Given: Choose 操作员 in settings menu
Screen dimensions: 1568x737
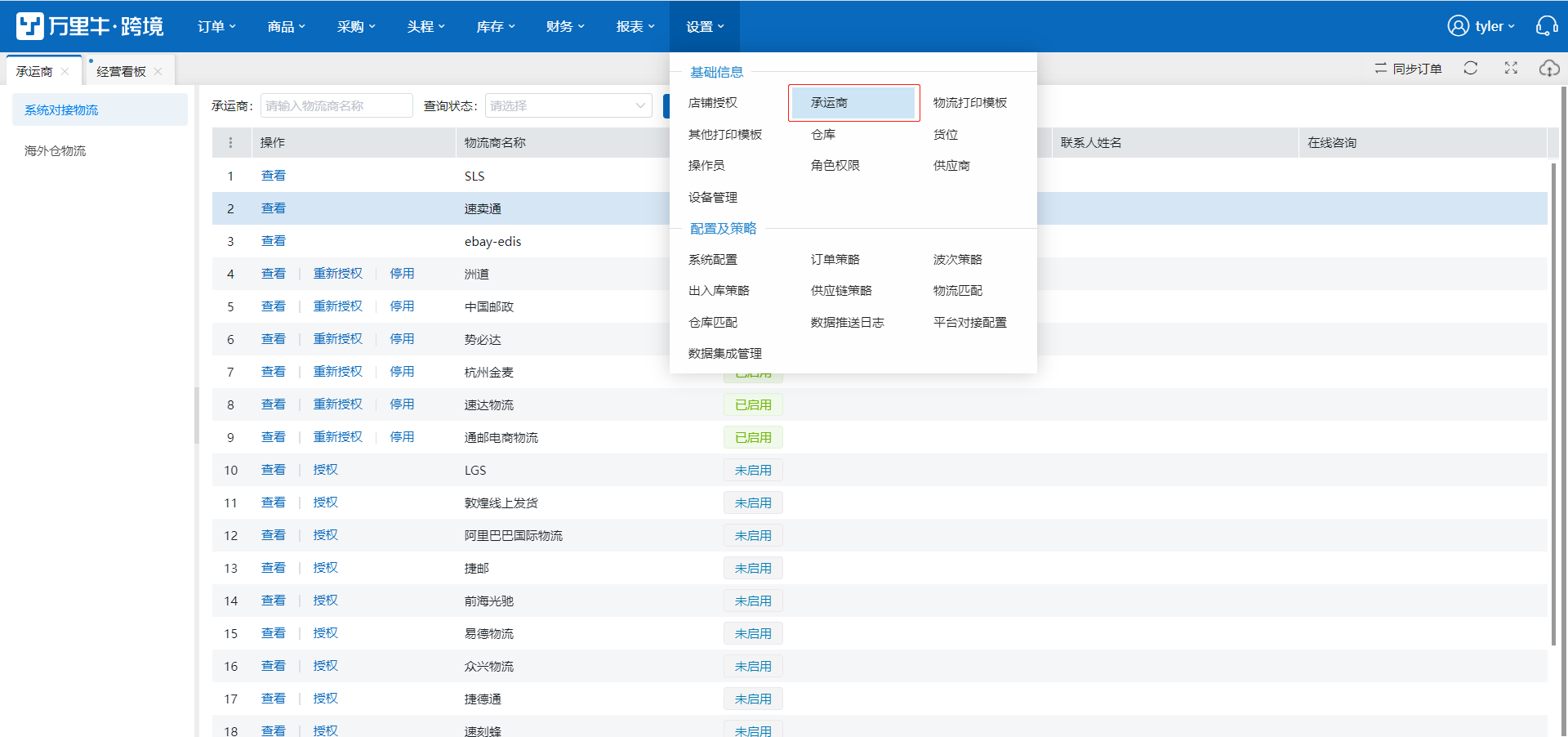Looking at the screenshot, I should coord(706,165).
